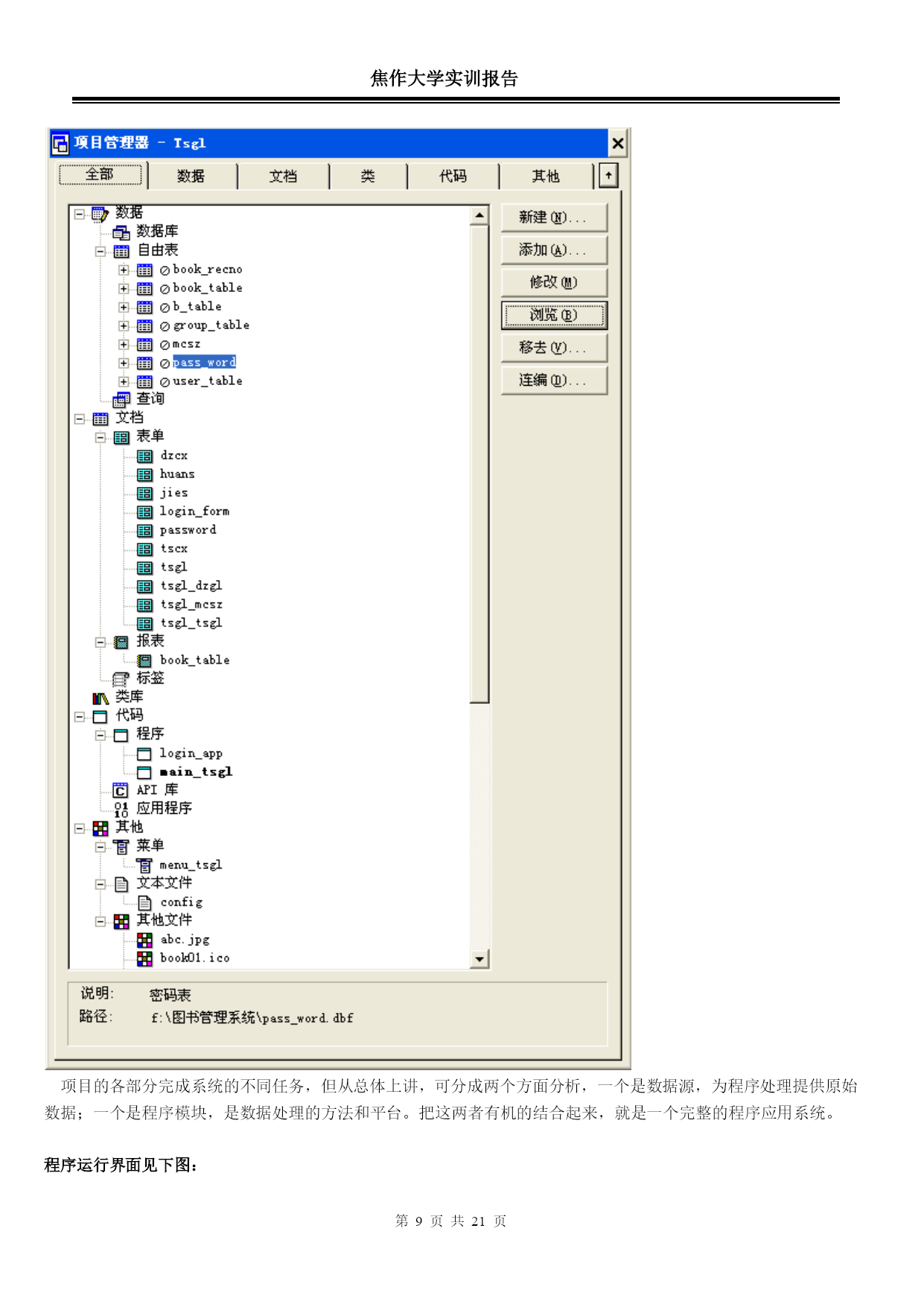Click the 修改(M) button
The width and height of the screenshot is (924, 1307).
(554, 283)
